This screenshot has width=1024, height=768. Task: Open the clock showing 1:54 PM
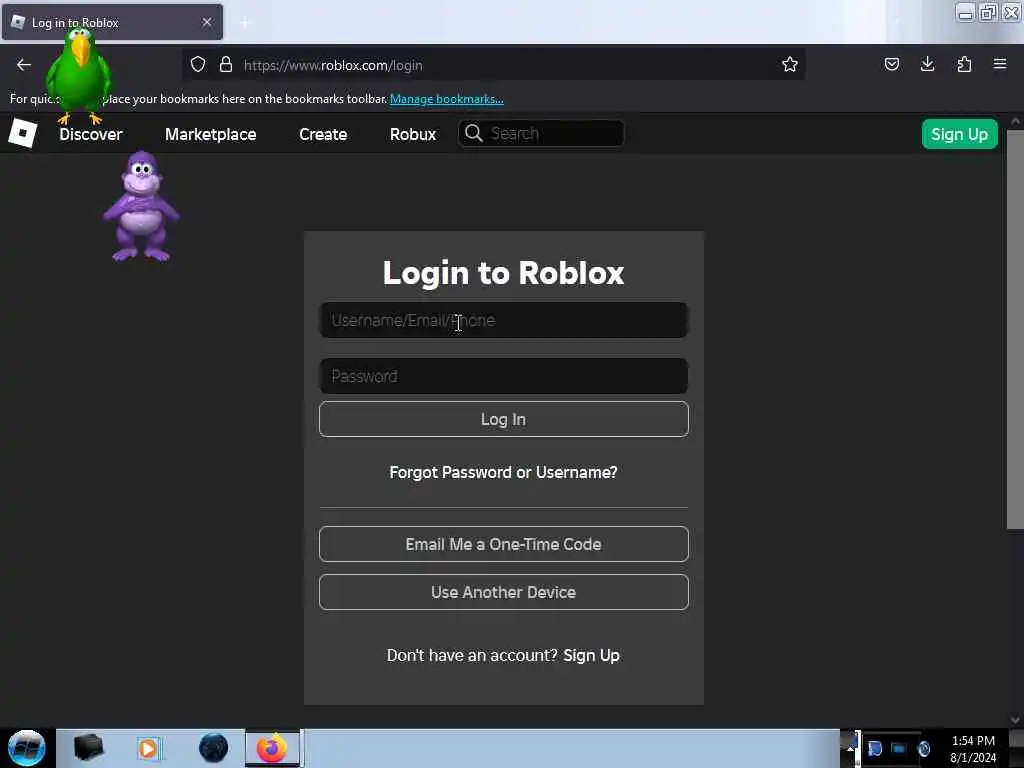pos(973,748)
